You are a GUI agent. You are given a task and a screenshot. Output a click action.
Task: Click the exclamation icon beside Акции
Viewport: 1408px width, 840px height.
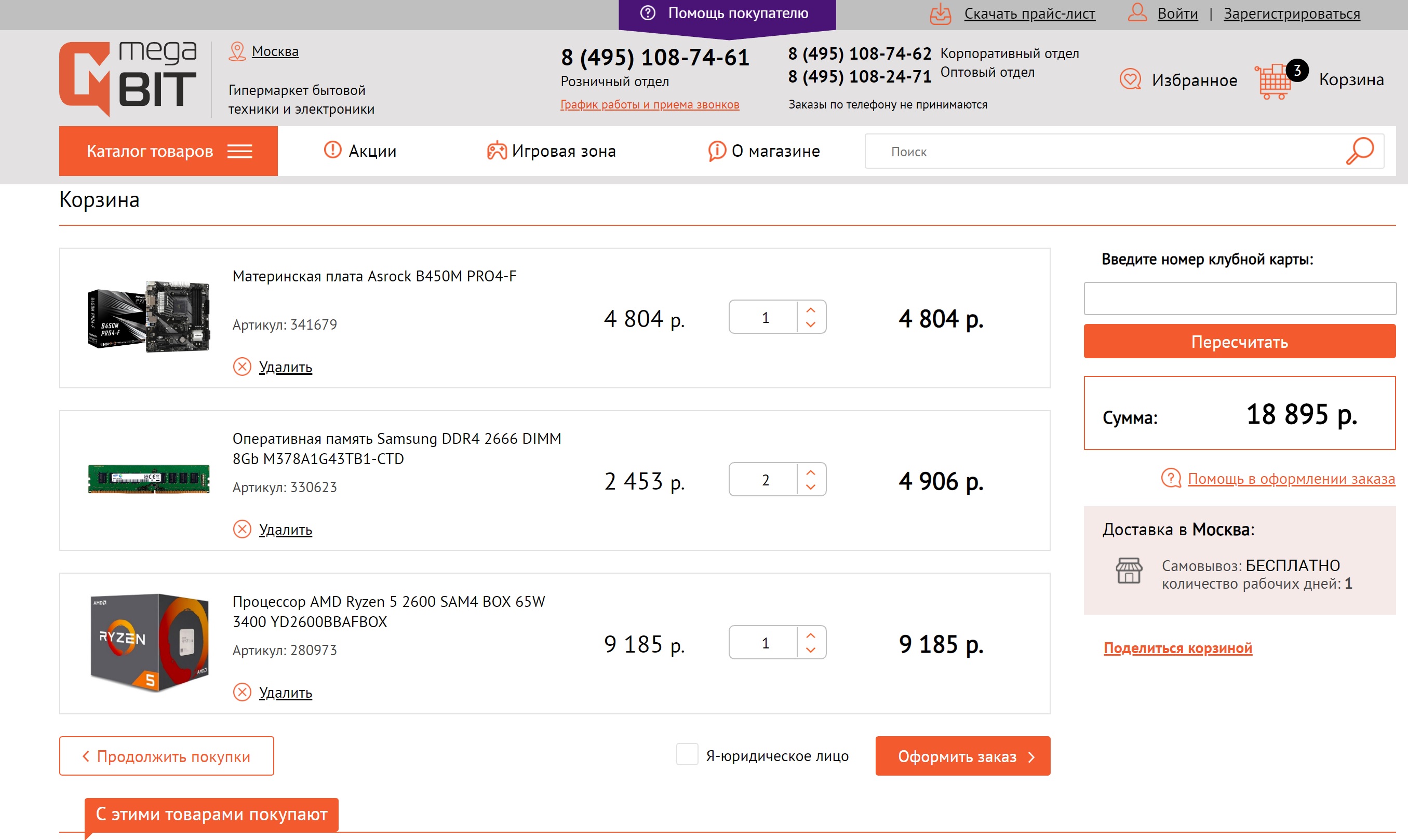[332, 150]
